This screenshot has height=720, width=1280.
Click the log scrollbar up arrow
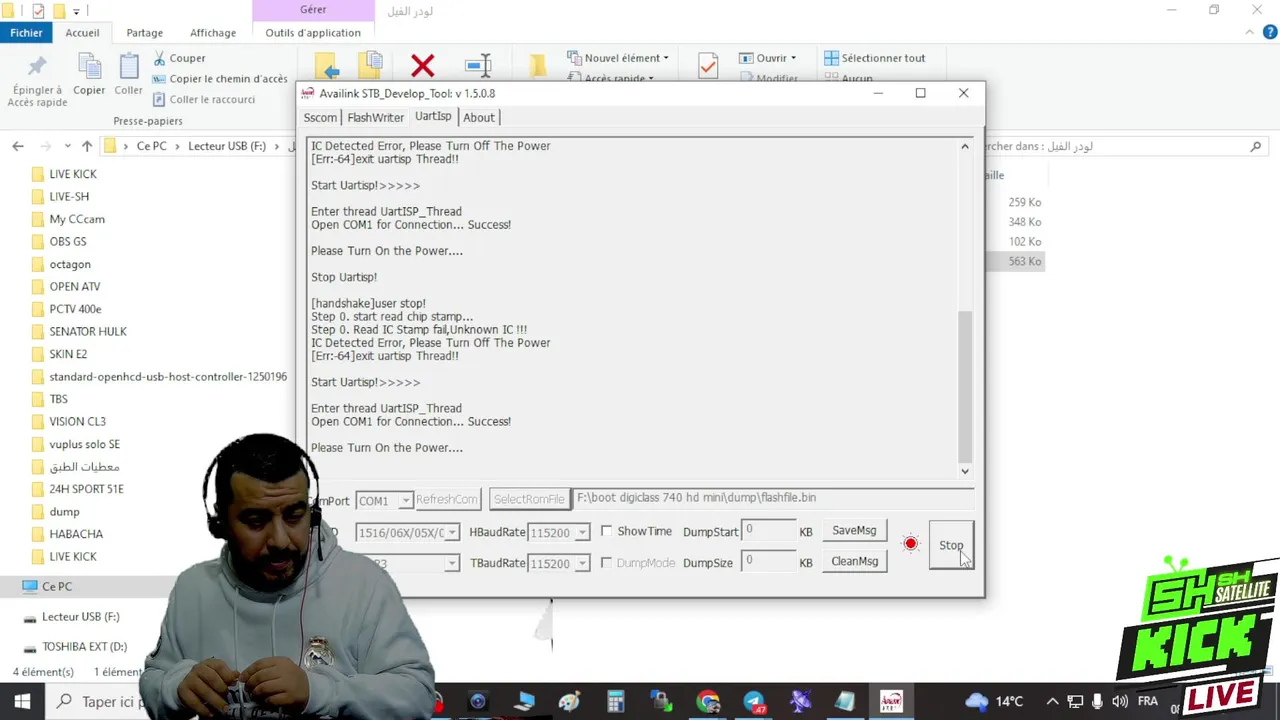click(964, 146)
